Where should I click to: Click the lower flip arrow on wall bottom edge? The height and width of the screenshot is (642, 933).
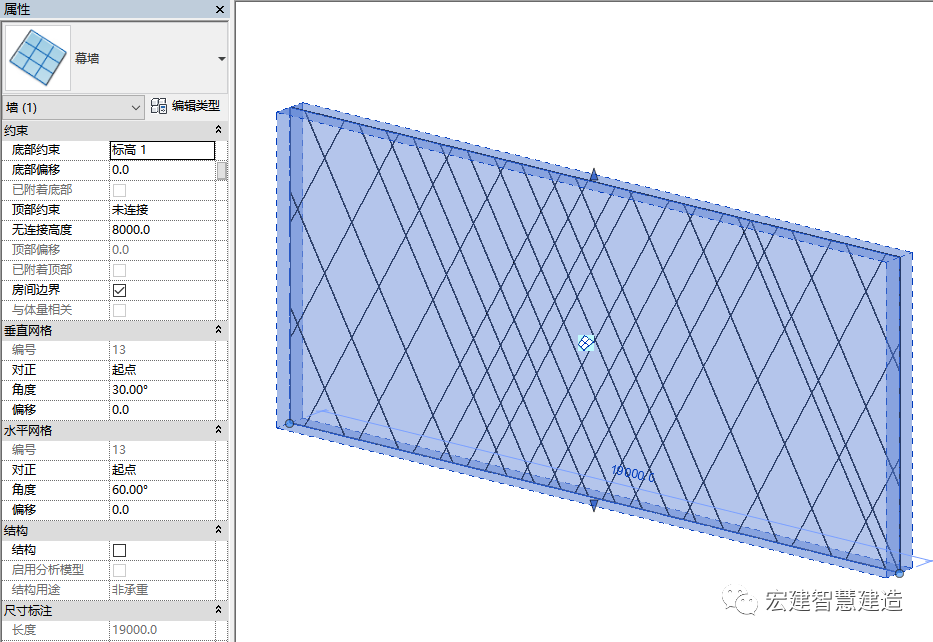593,506
